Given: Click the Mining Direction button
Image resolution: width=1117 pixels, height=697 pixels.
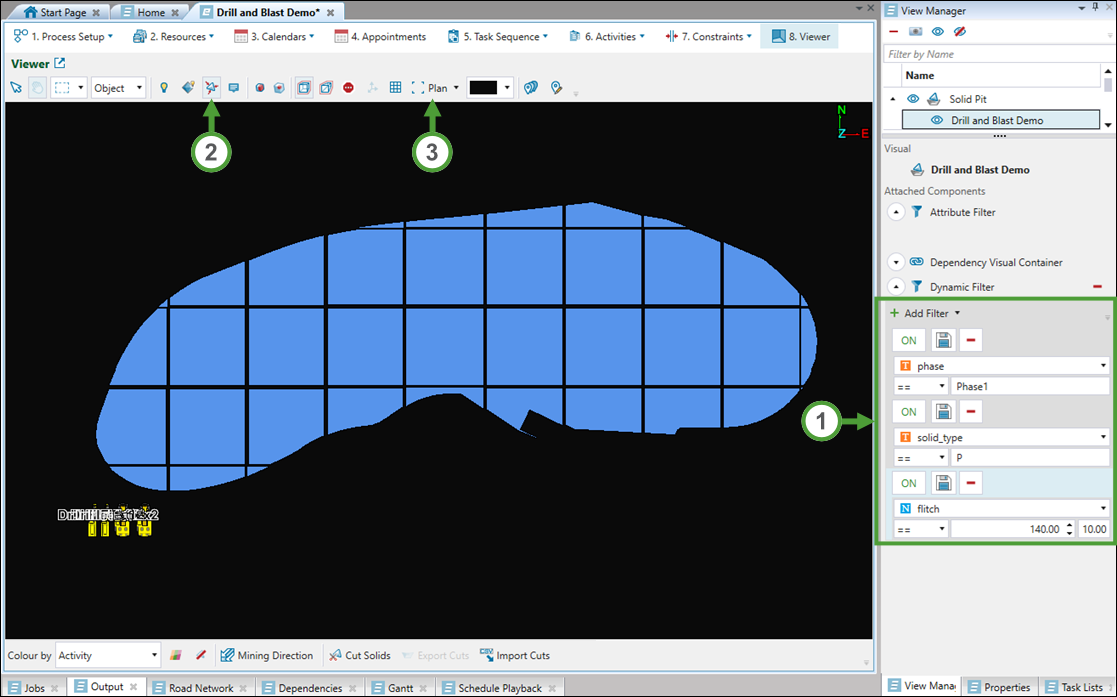Looking at the screenshot, I should pos(266,656).
